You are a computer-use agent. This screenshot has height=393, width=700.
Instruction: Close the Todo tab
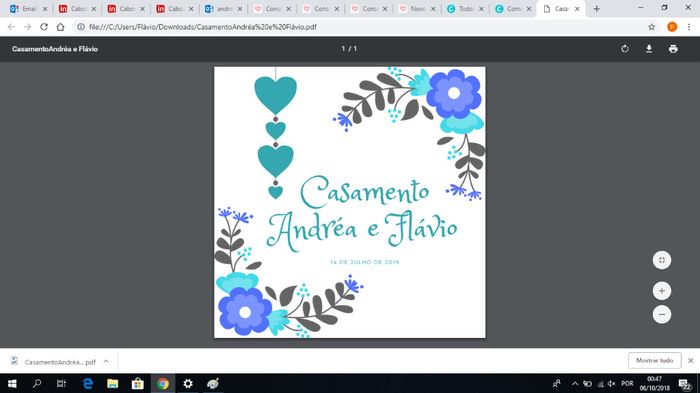click(x=482, y=8)
